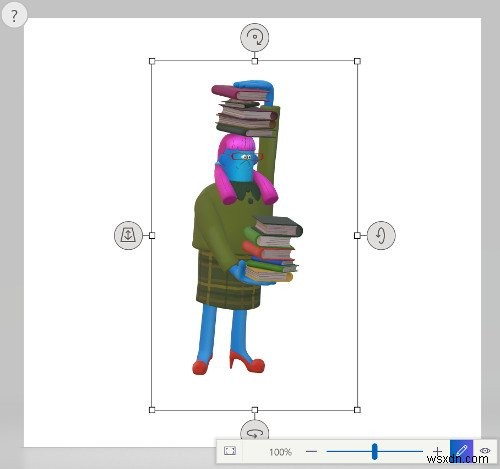Toggle the eye 3D view button
This screenshot has height=469, width=500.
tap(485, 451)
